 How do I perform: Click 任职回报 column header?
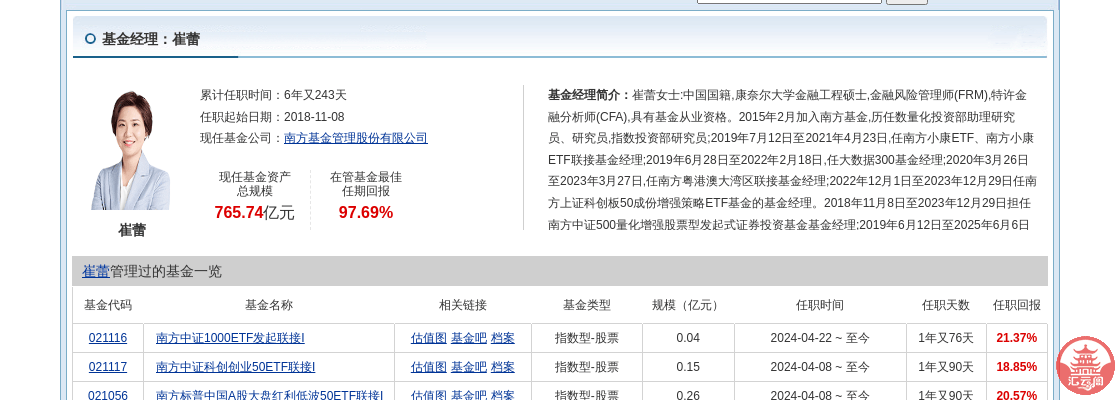[1017, 305]
